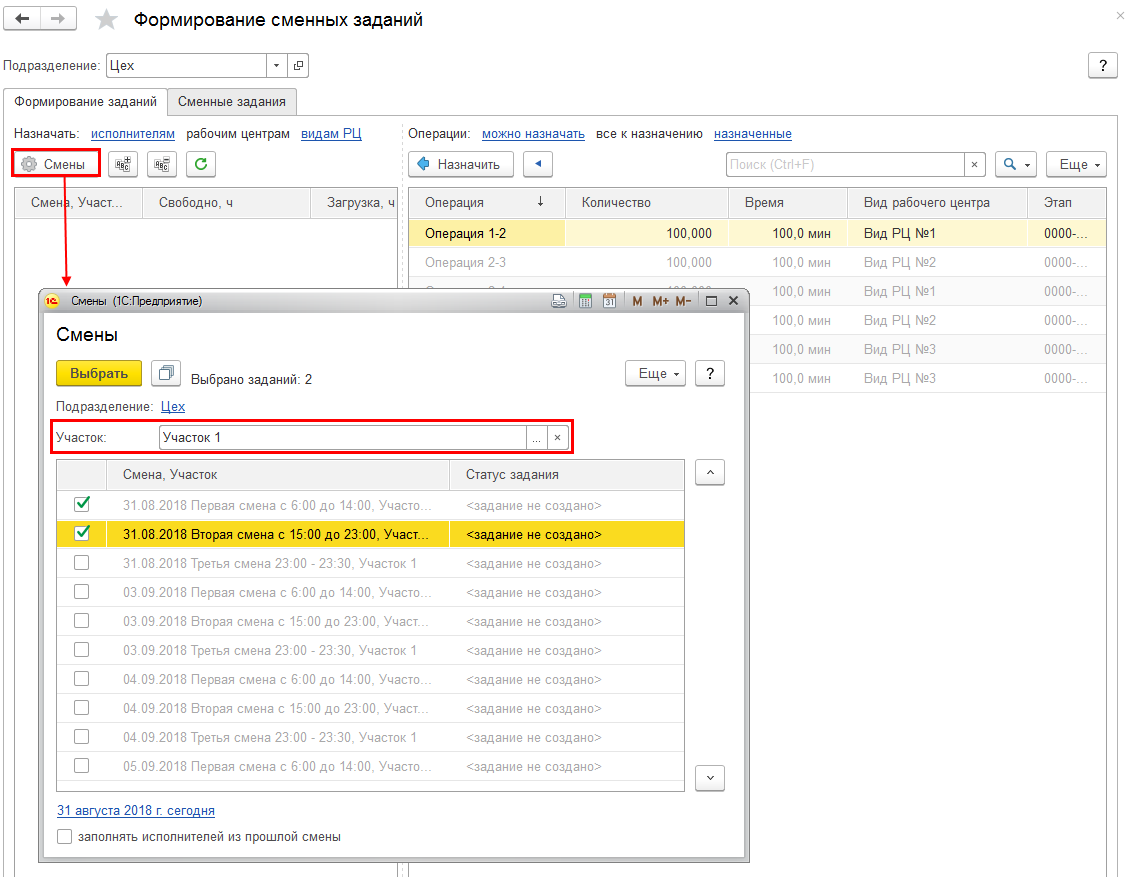
Task: Enable заполнять исполнителей из прошлой смены
Action: pos(65,837)
